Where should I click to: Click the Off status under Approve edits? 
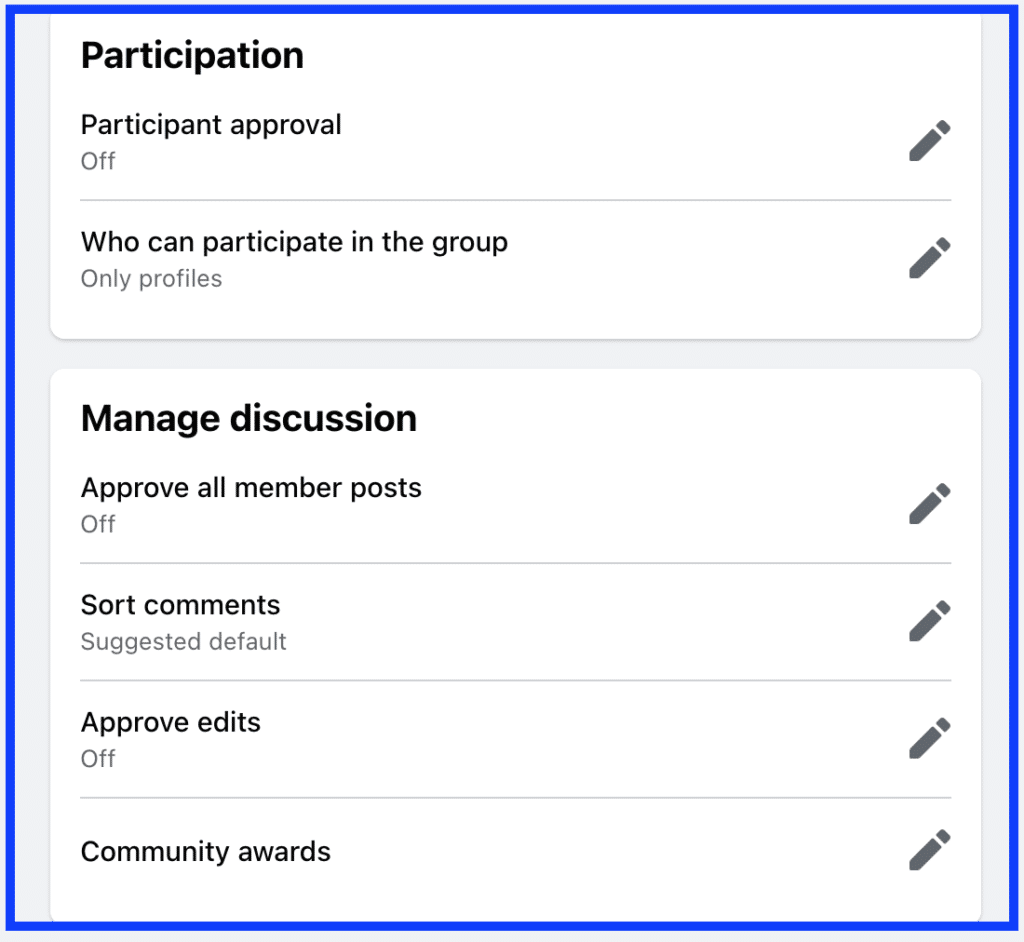[x=98, y=758]
